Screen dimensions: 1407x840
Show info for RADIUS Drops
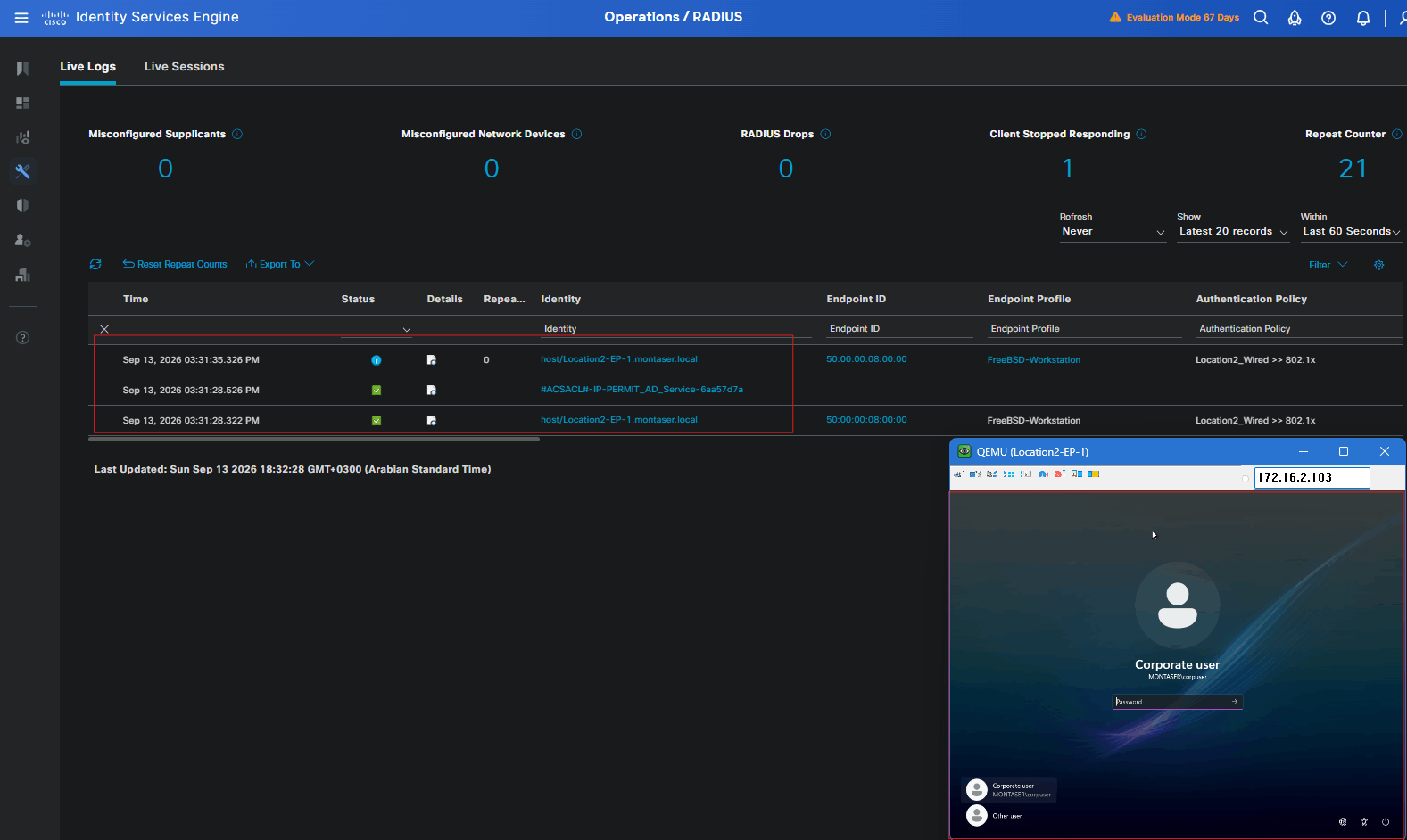pos(825,135)
